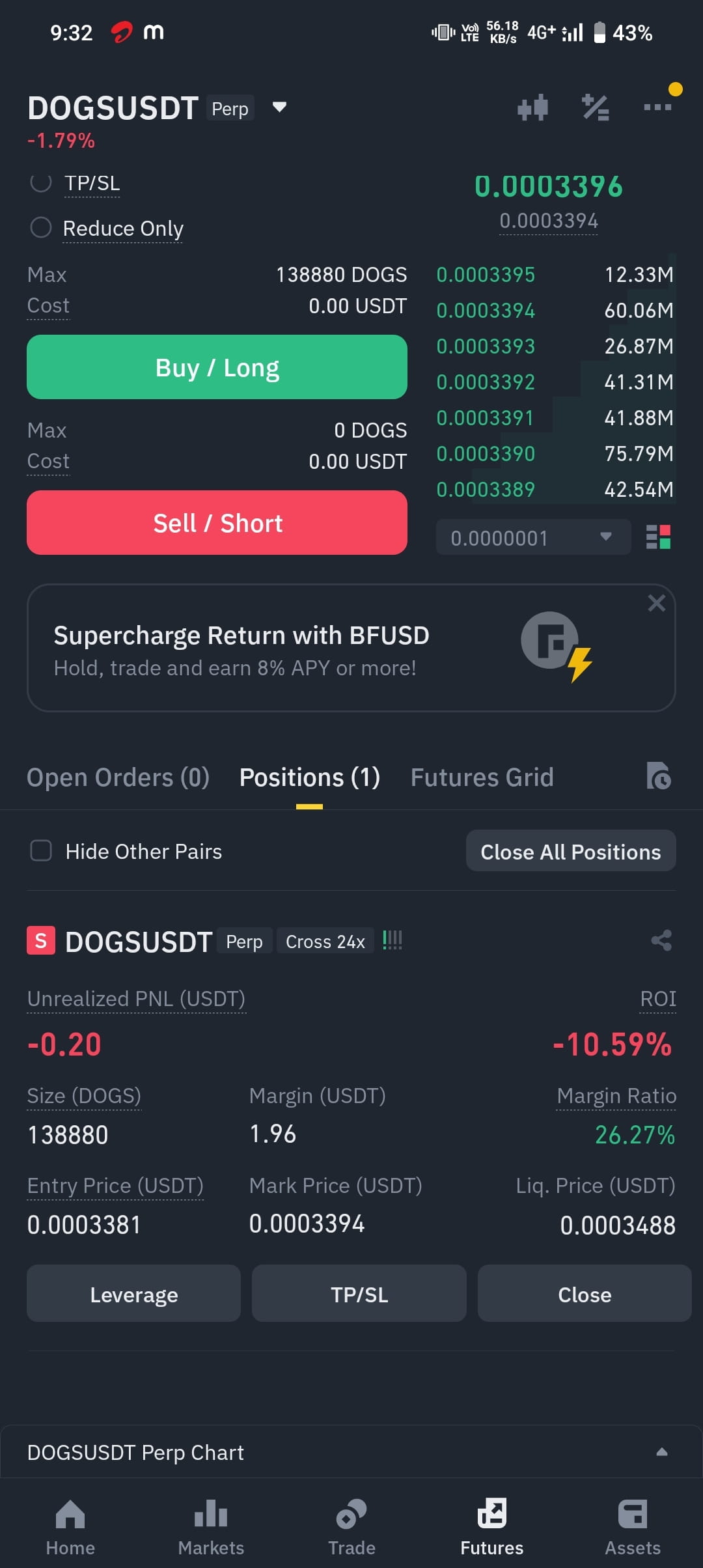Viewport: 703px width, 1568px height.
Task: Open the percentage calculator icon
Action: (596, 107)
